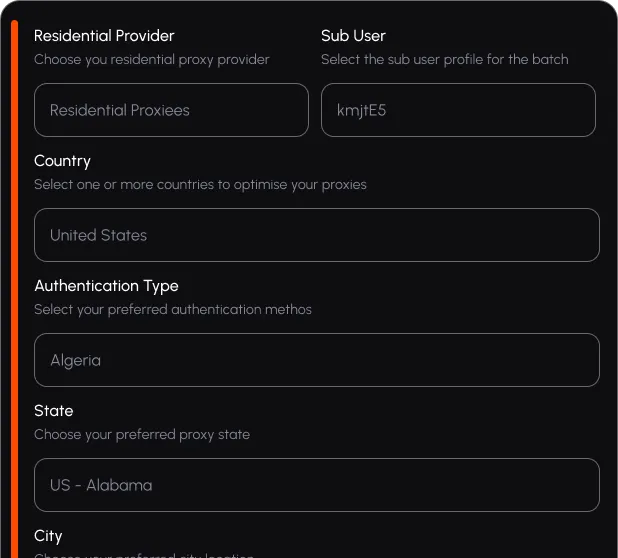Click the "Residential Provider" heading label
The height and width of the screenshot is (558, 618).
pos(104,36)
